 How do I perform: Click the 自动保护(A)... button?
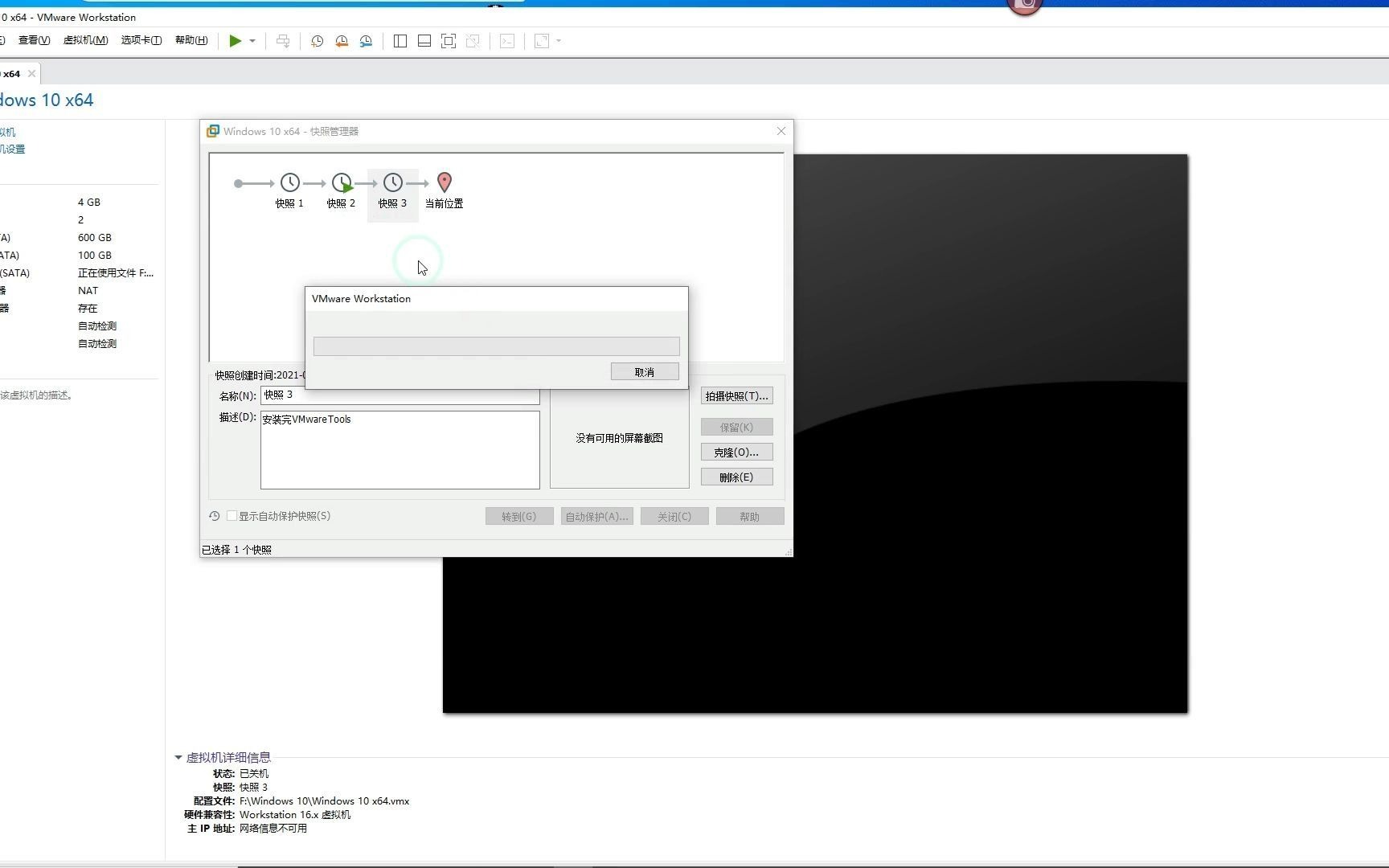597,517
